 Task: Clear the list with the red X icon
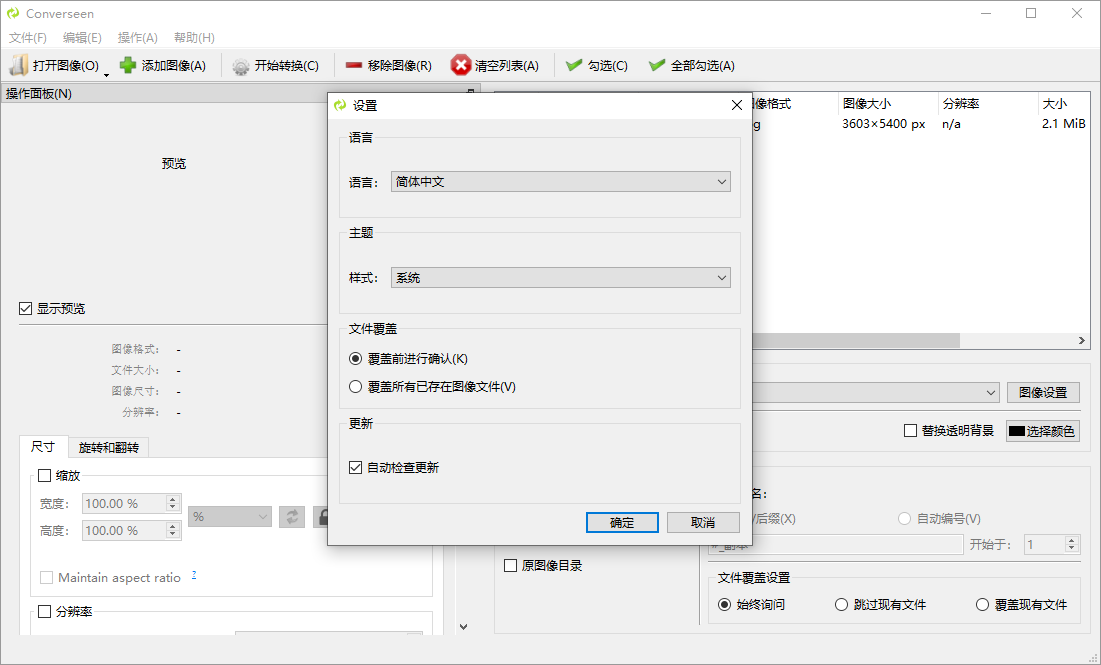[460, 64]
